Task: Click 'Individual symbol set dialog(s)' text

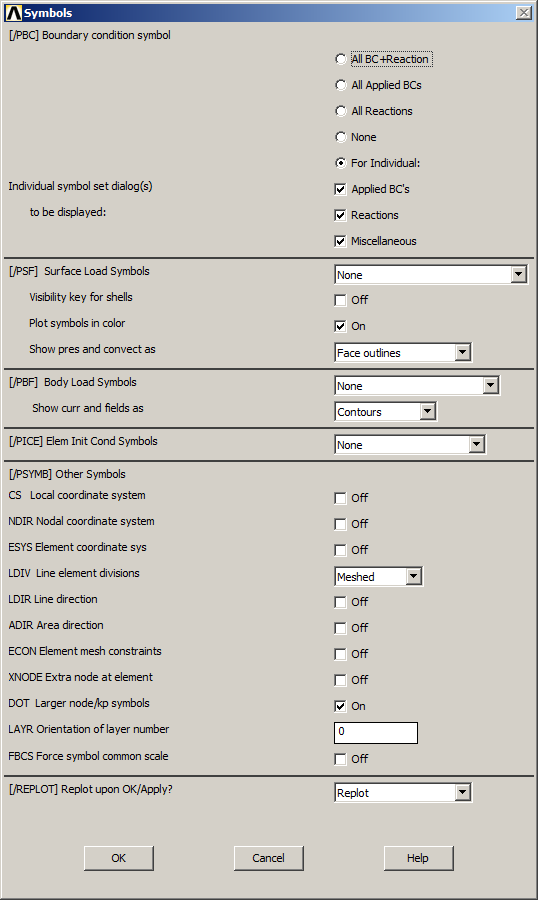Action: [x=80, y=186]
